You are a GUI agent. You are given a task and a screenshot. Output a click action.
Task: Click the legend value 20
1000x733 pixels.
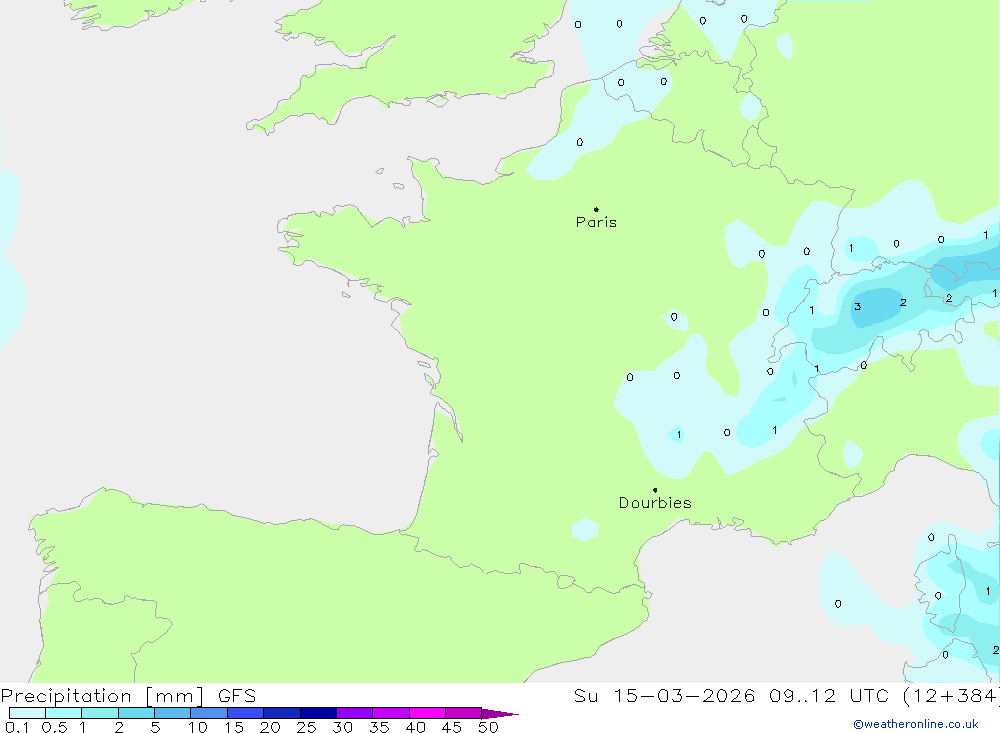[270, 727]
